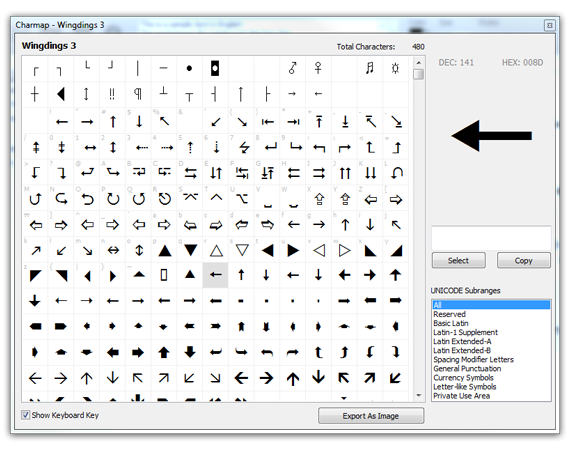Pick the music notes glyph
This screenshot has height=450, width=570.
[370, 68]
